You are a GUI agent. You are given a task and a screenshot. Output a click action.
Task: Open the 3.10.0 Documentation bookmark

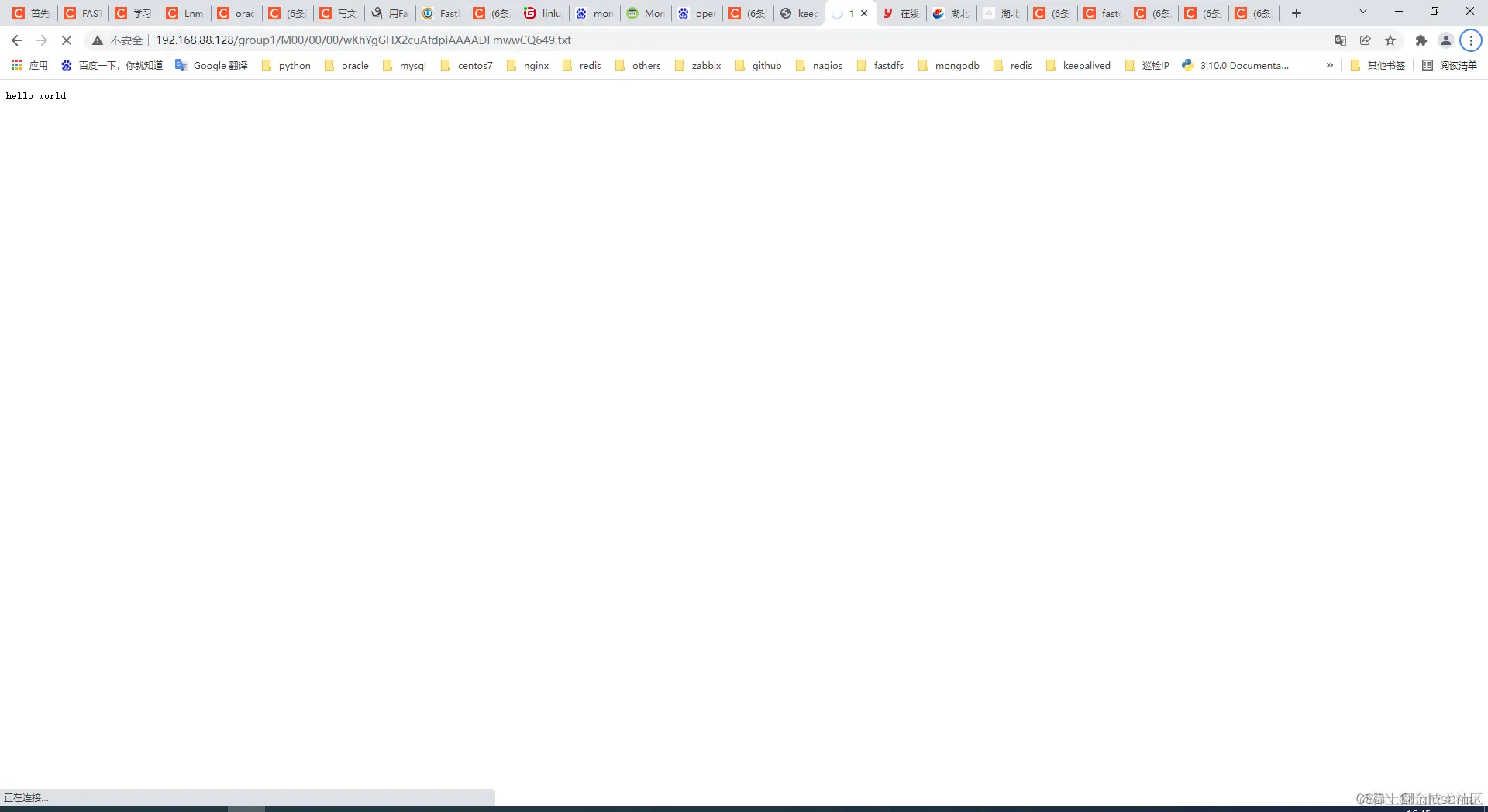[x=1235, y=66]
